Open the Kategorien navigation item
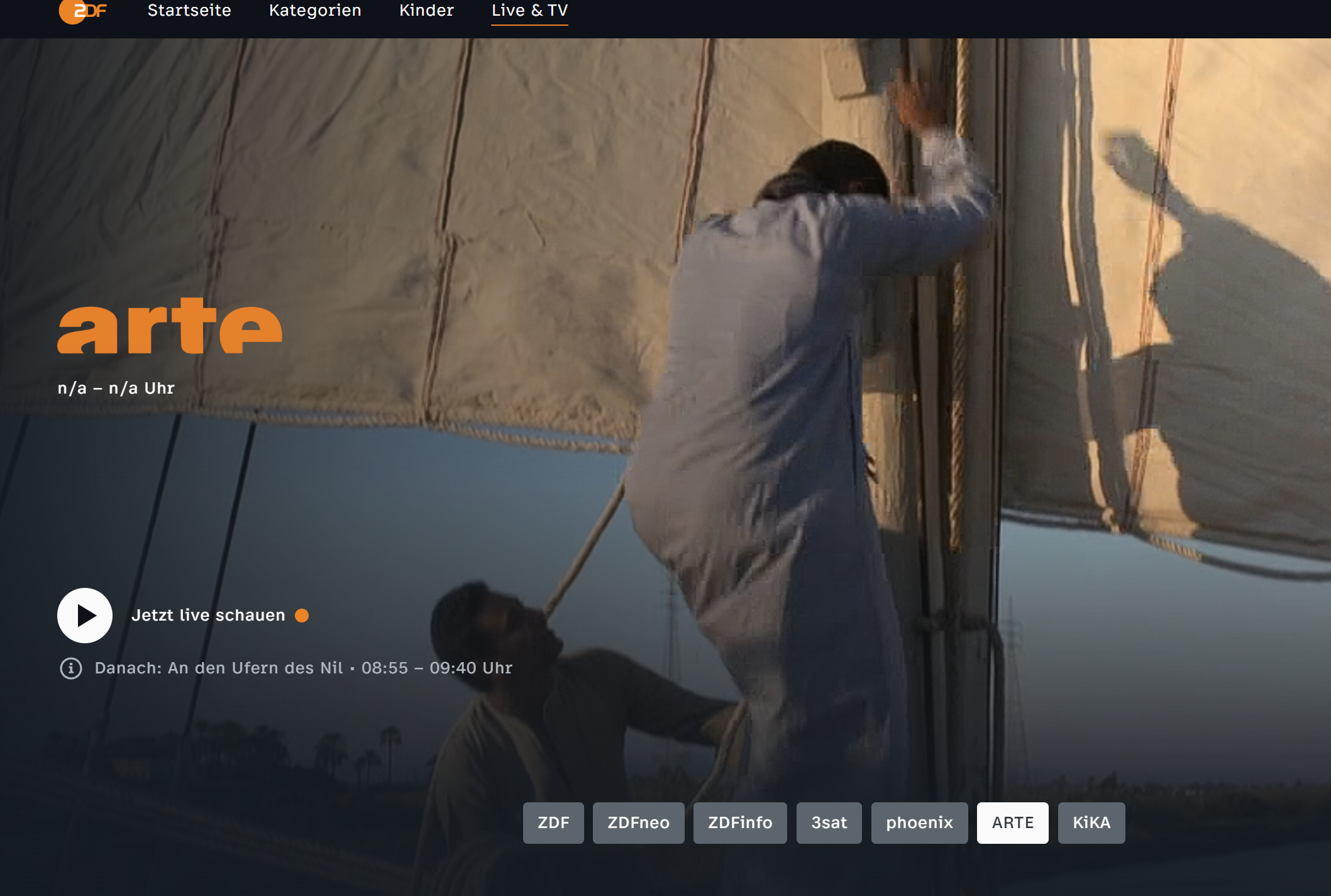The height and width of the screenshot is (896, 1331). 315,11
